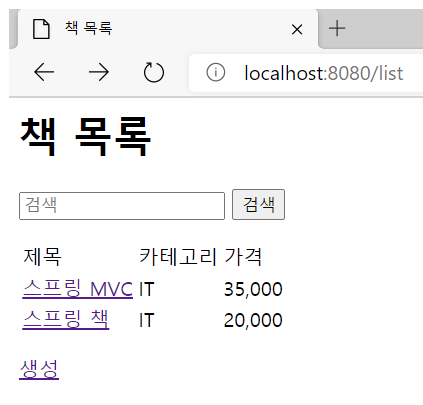Click the 가격 column header
Screen dimensions: 423x405
click(243, 257)
